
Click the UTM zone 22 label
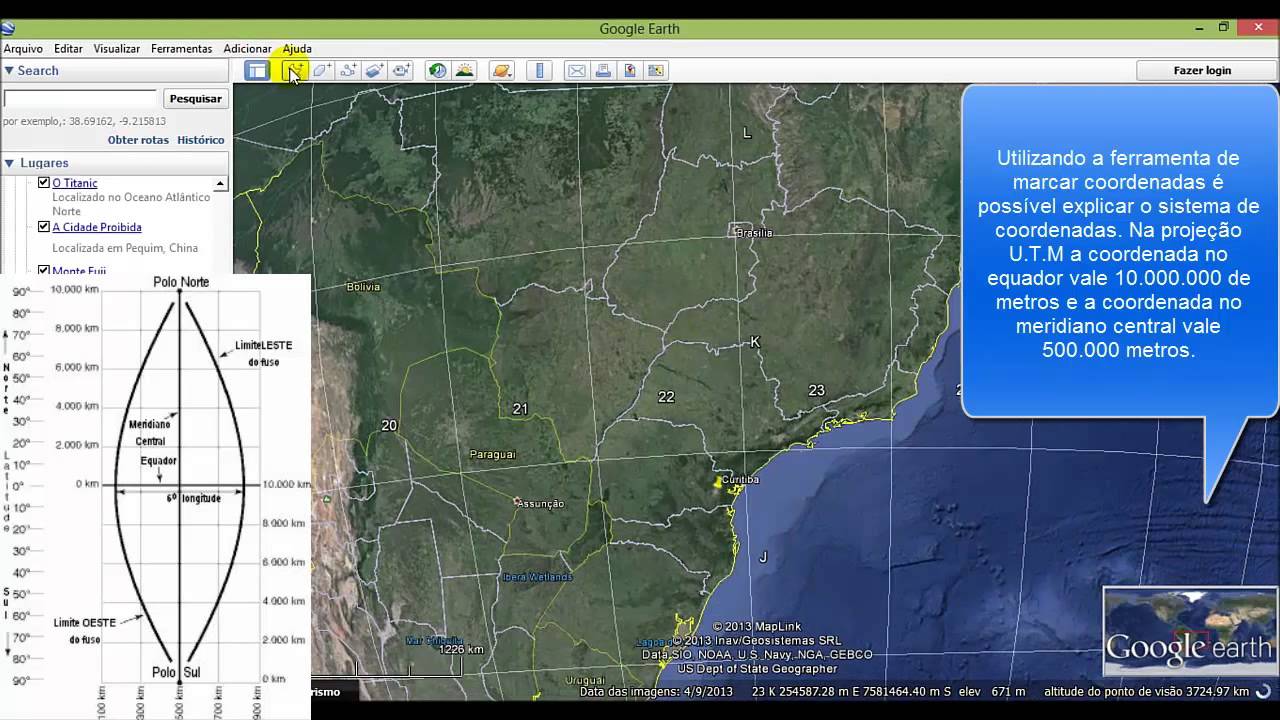click(x=666, y=397)
